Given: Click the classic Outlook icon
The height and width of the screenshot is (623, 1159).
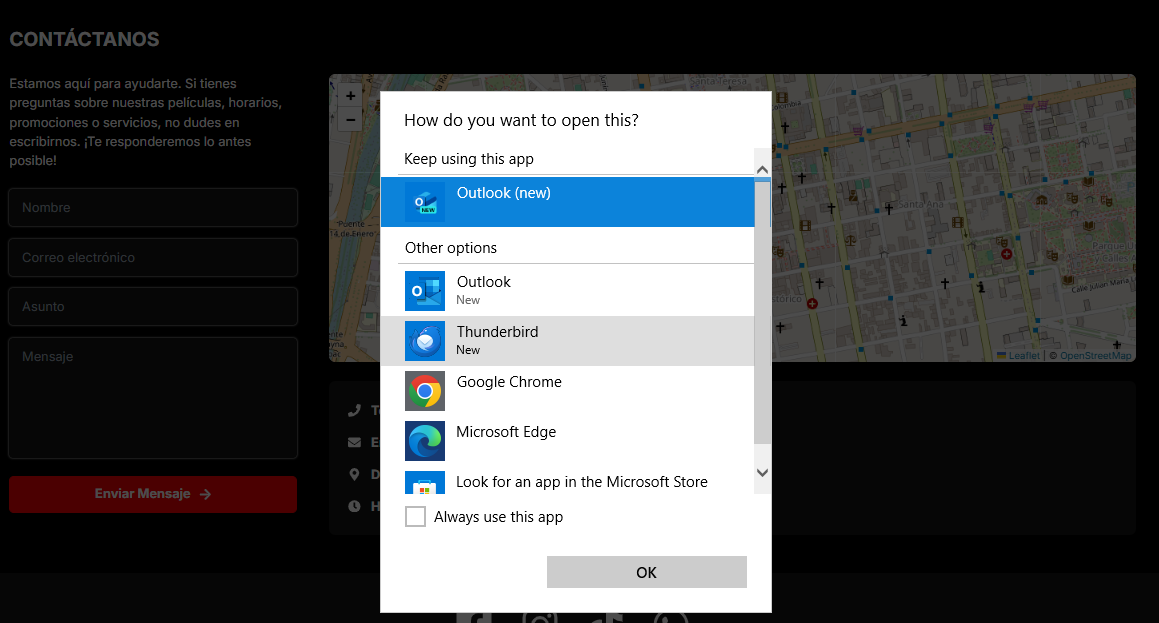Looking at the screenshot, I should [425, 291].
